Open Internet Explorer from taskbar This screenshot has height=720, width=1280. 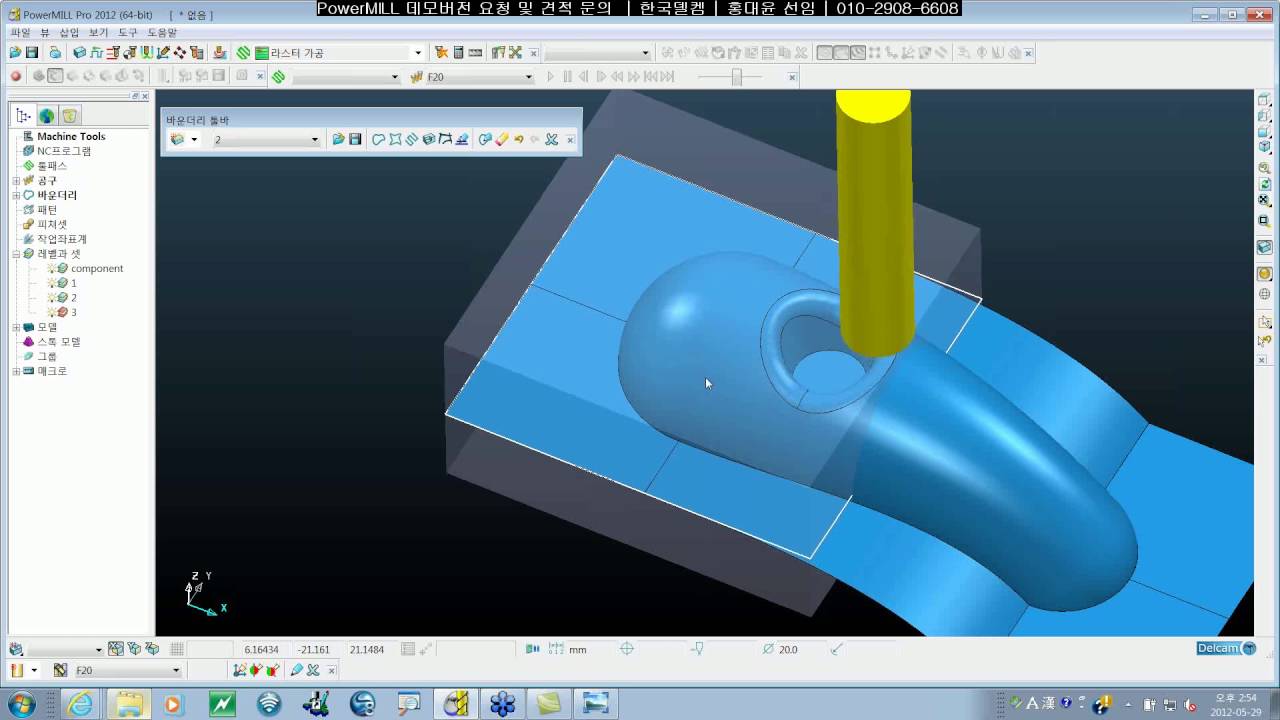click(79, 704)
